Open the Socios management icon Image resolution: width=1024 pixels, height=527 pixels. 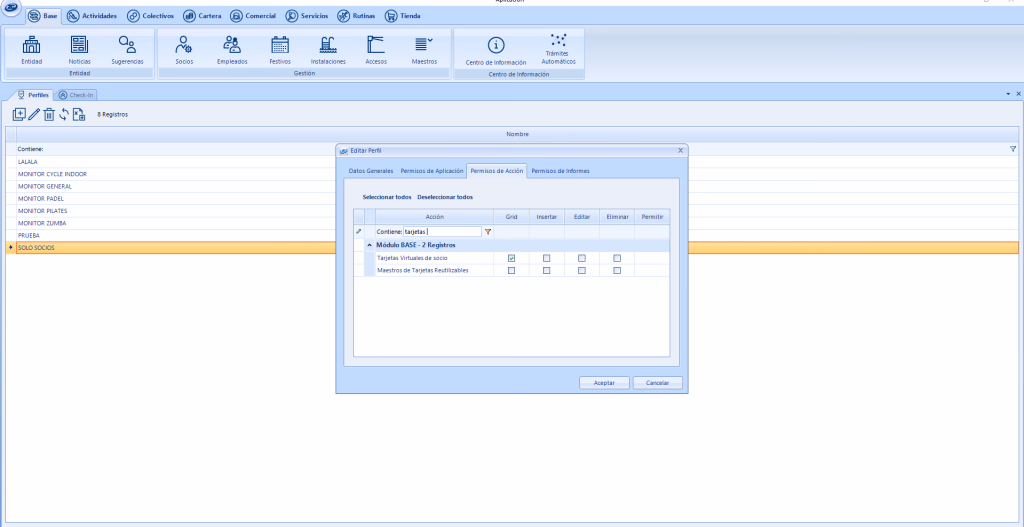[x=183, y=48]
